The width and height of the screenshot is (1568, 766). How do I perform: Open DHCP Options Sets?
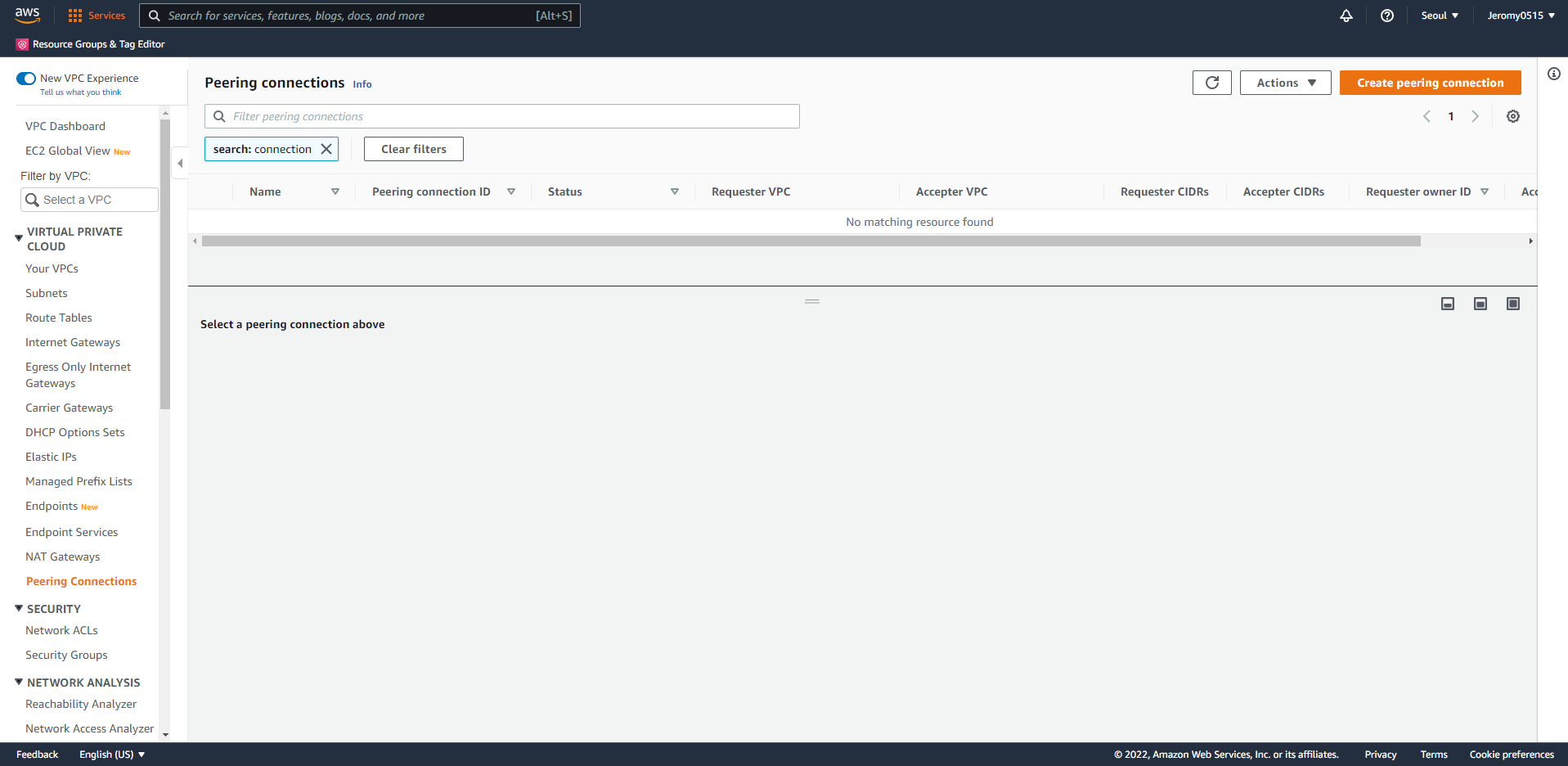[x=75, y=432]
